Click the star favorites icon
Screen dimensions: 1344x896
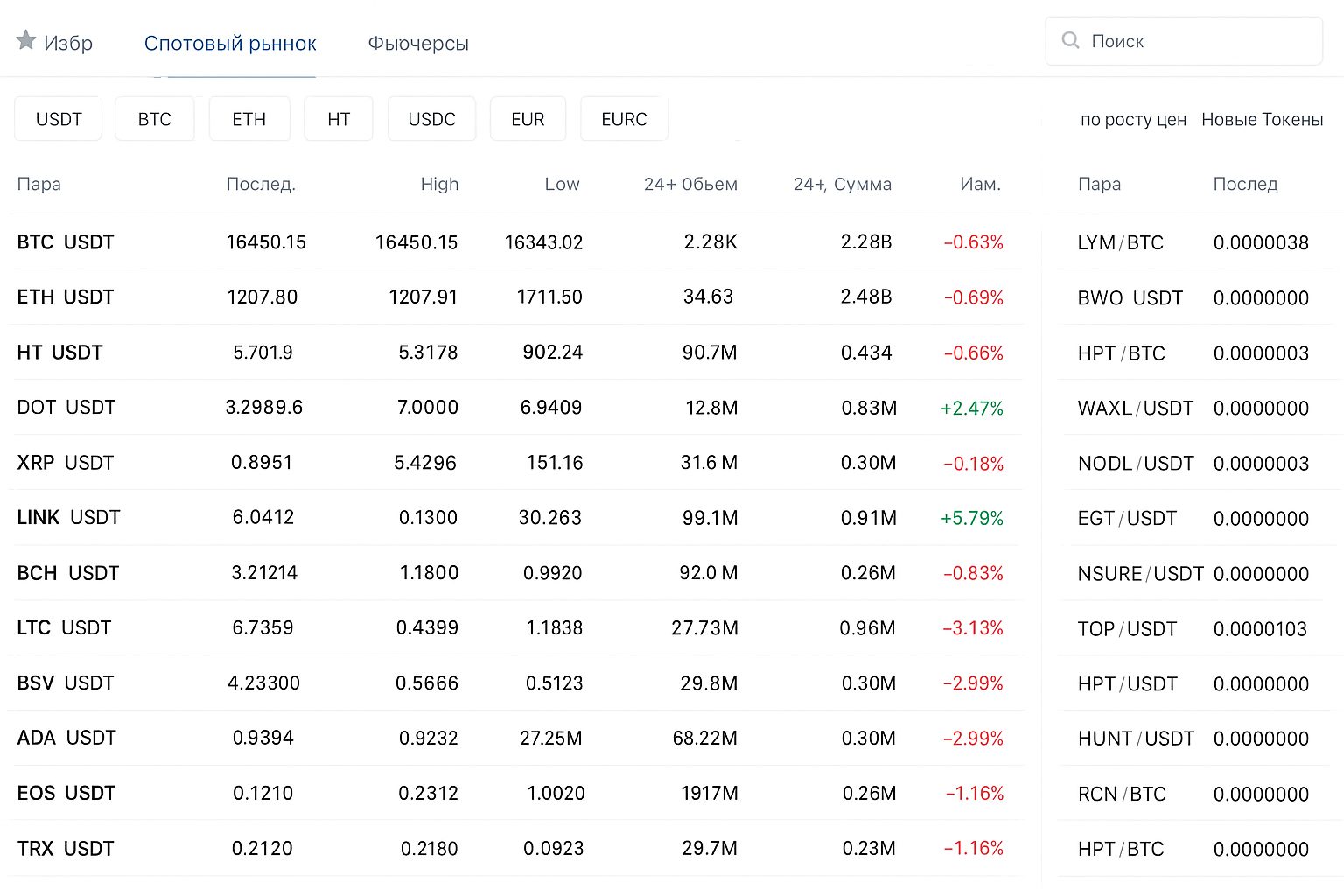coord(26,40)
